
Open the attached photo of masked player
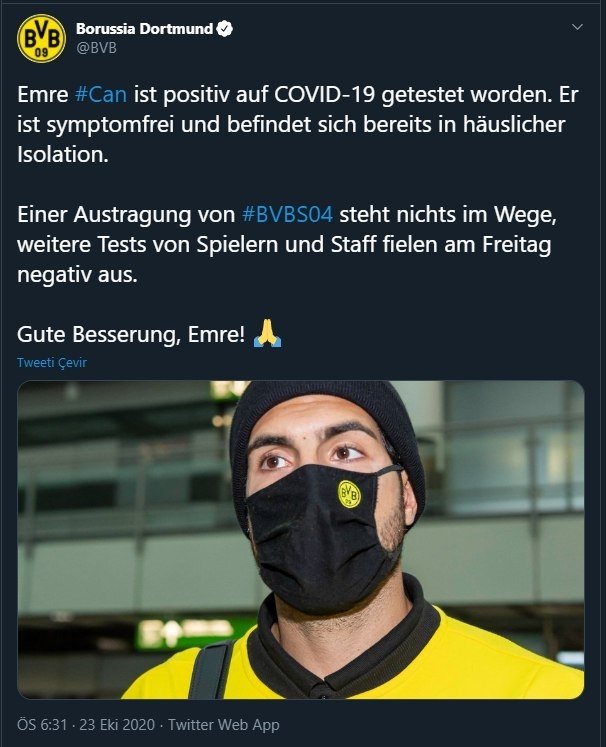click(301, 540)
